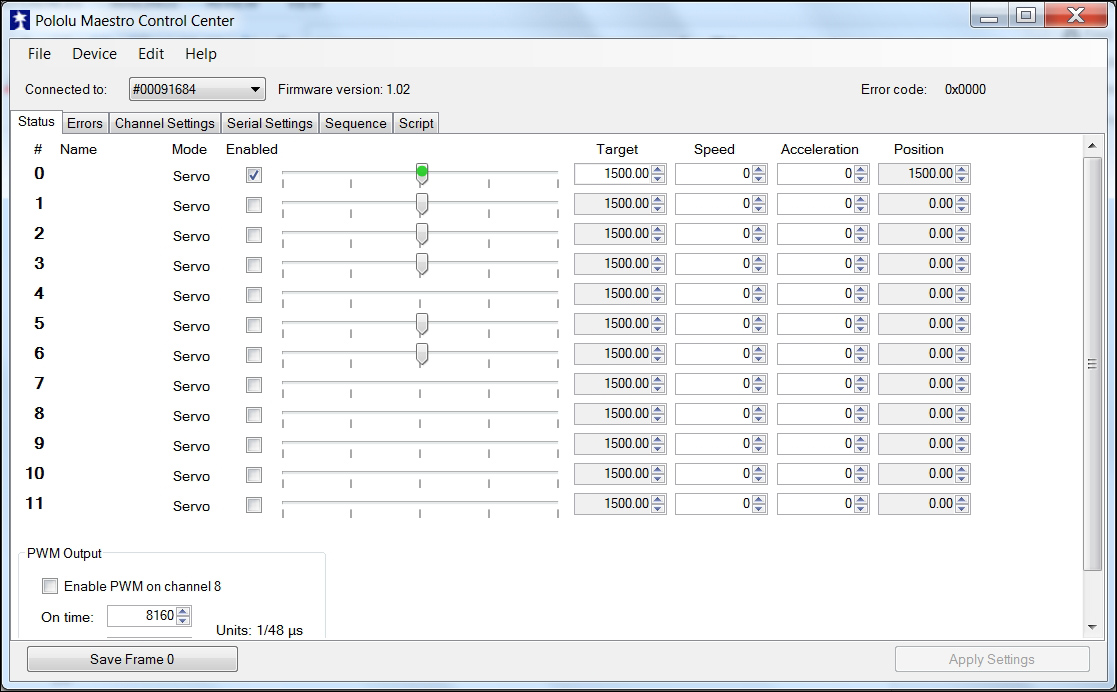Tick the Enabled box for channel 3
This screenshot has height=692, width=1117.
[x=254, y=265]
